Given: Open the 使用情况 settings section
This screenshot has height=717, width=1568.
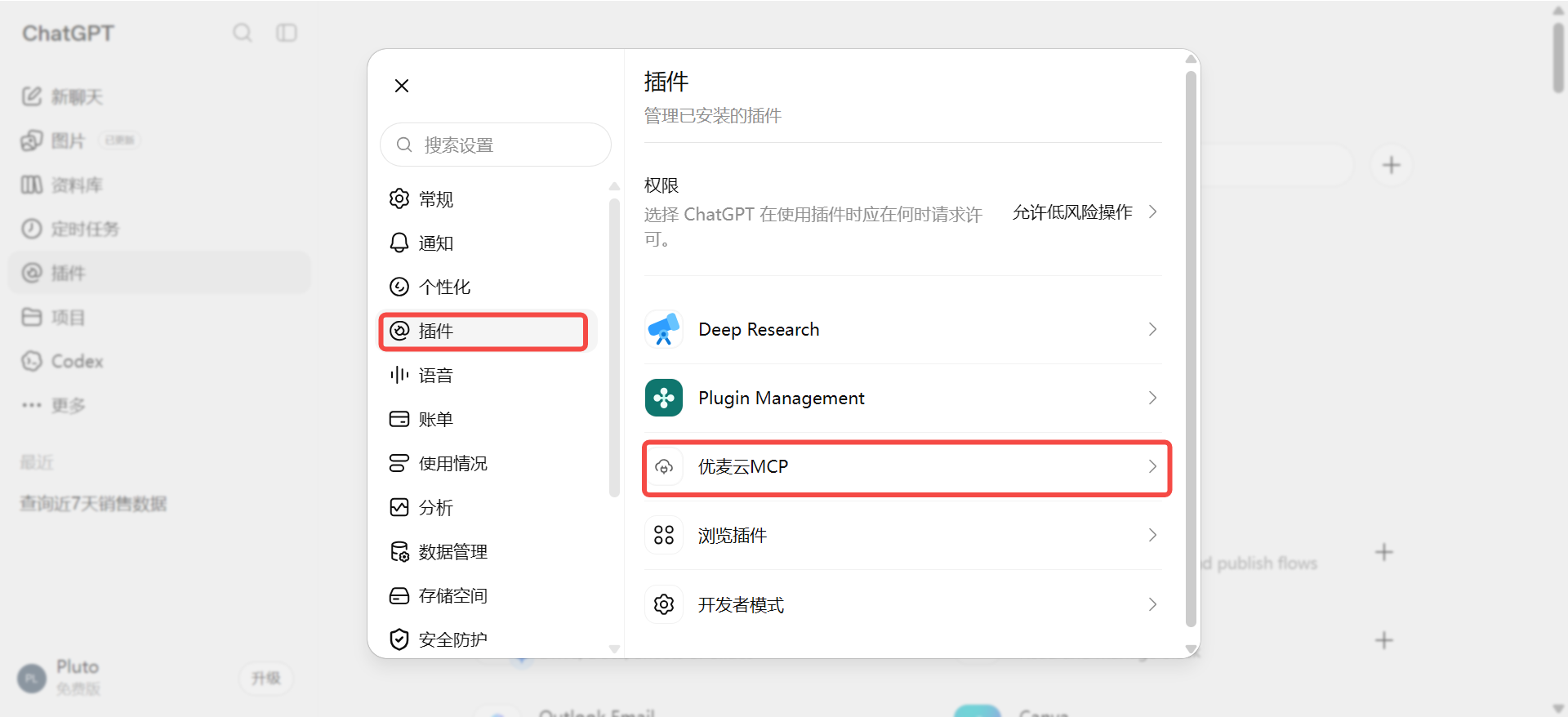Looking at the screenshot, I should 488,463.
